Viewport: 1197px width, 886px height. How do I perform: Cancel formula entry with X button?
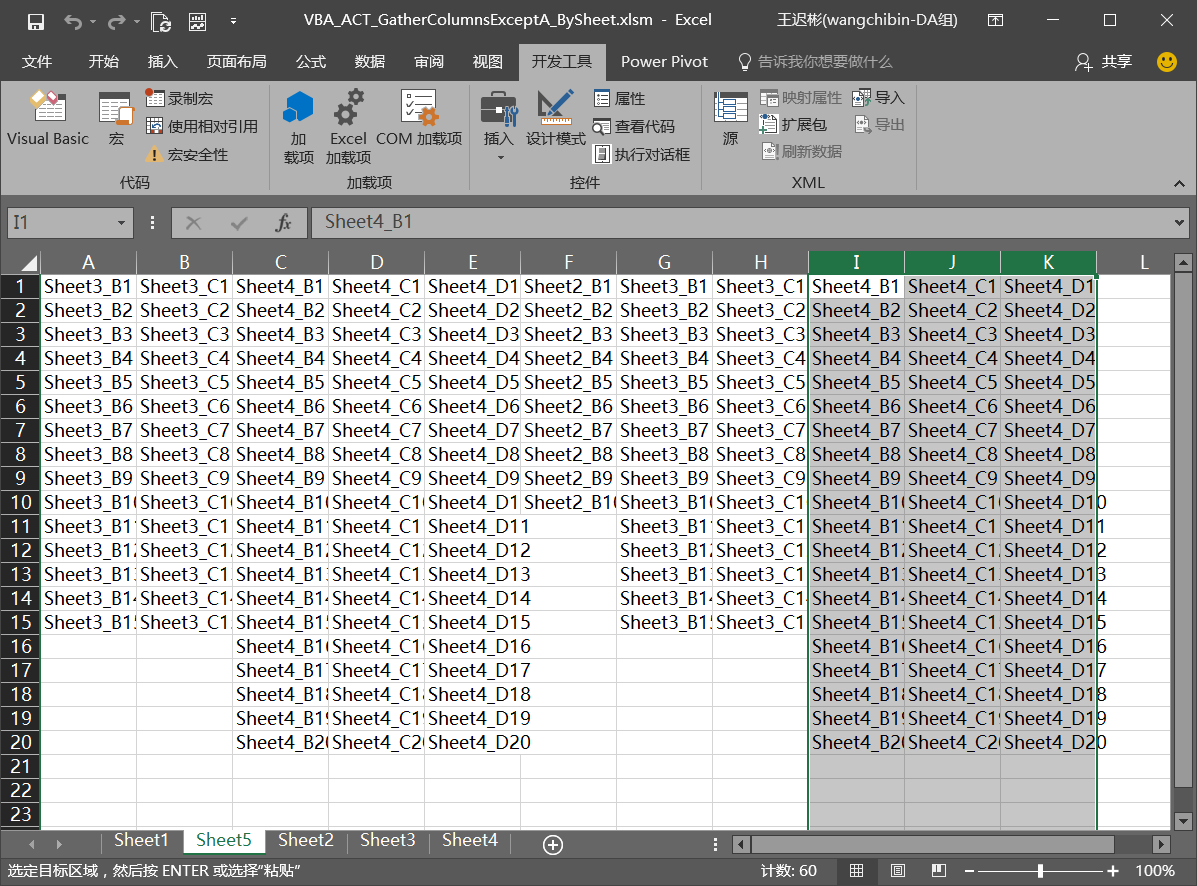(194, 223)
